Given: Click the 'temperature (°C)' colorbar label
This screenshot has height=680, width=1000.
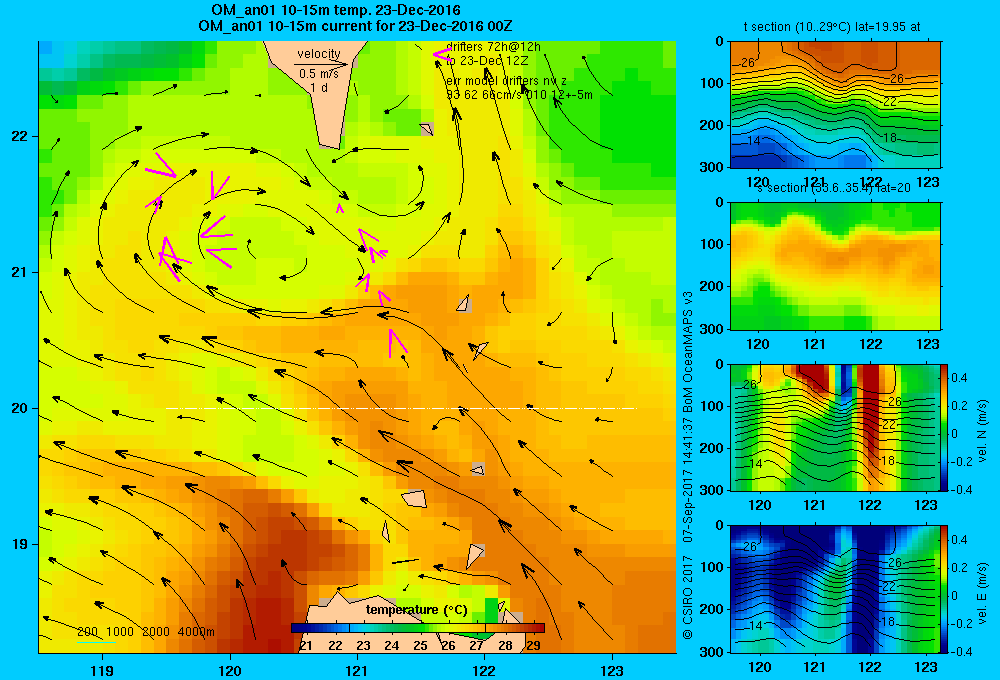Looking at the screenshot, I should click(416, 610).
